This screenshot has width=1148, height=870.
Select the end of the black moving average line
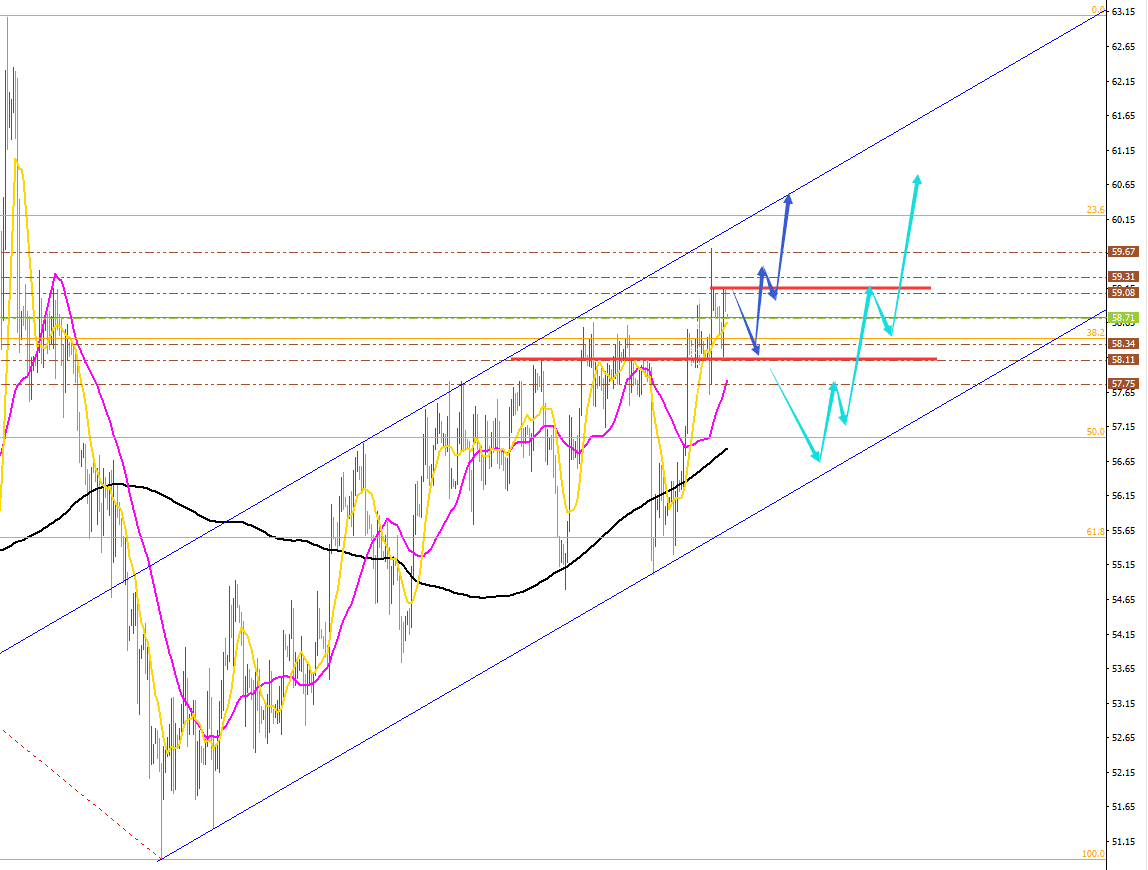(726, 449)
